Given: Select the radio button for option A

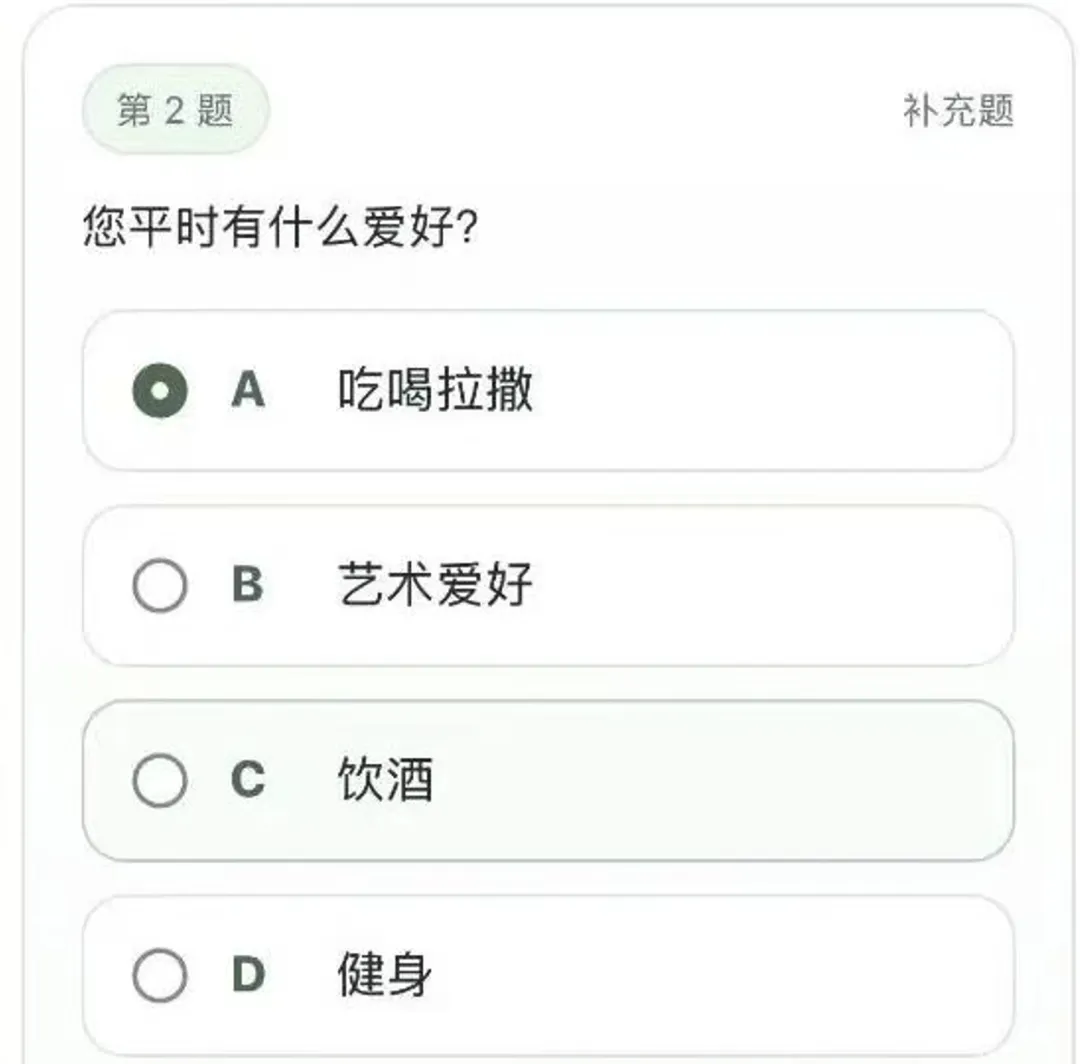Looking at the screenshot, I should pyautogui.click(x=160, y=391).
